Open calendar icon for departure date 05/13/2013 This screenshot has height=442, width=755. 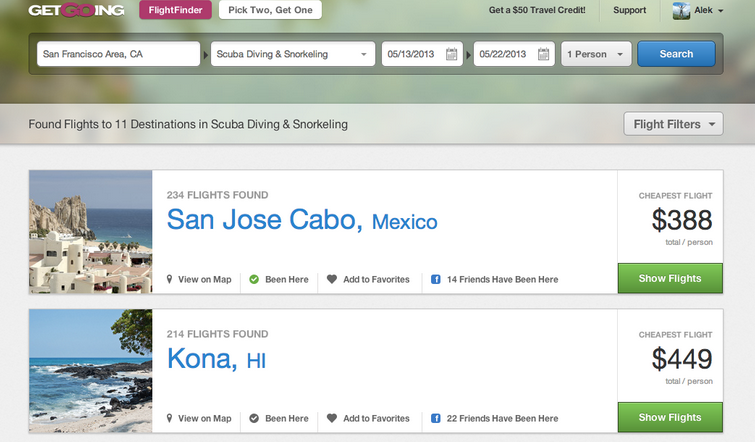coord(452,54)
